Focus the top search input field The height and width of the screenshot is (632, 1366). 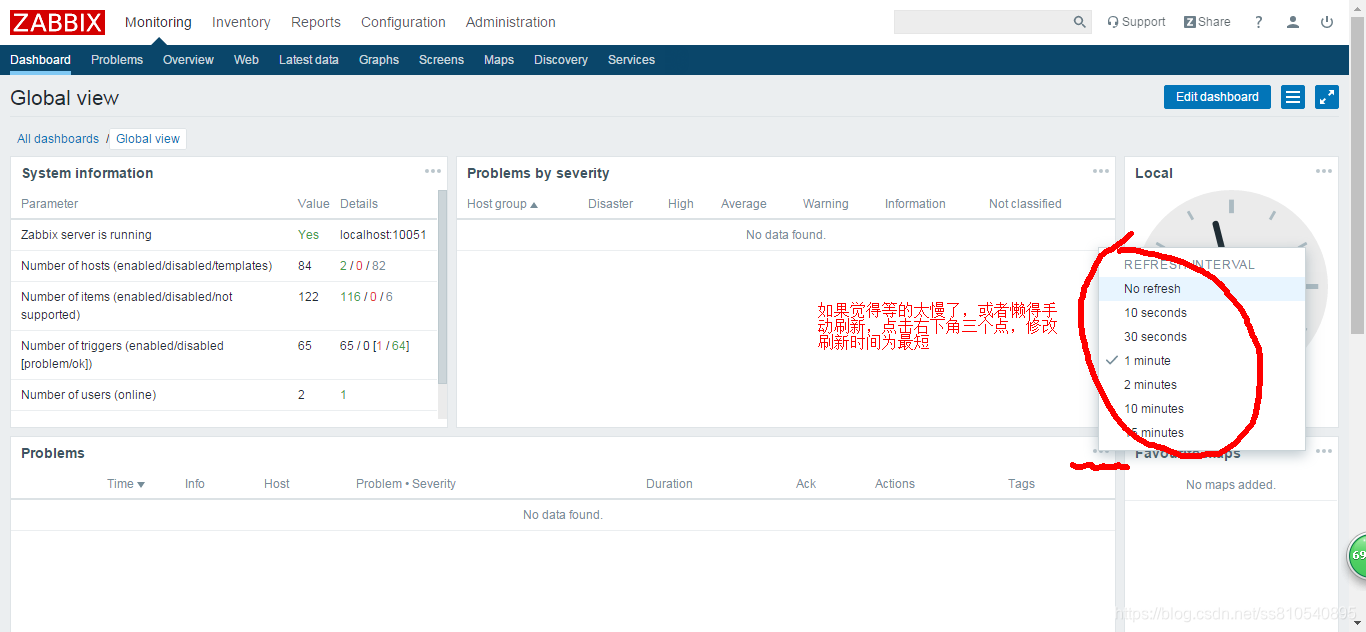coord(982,22)
